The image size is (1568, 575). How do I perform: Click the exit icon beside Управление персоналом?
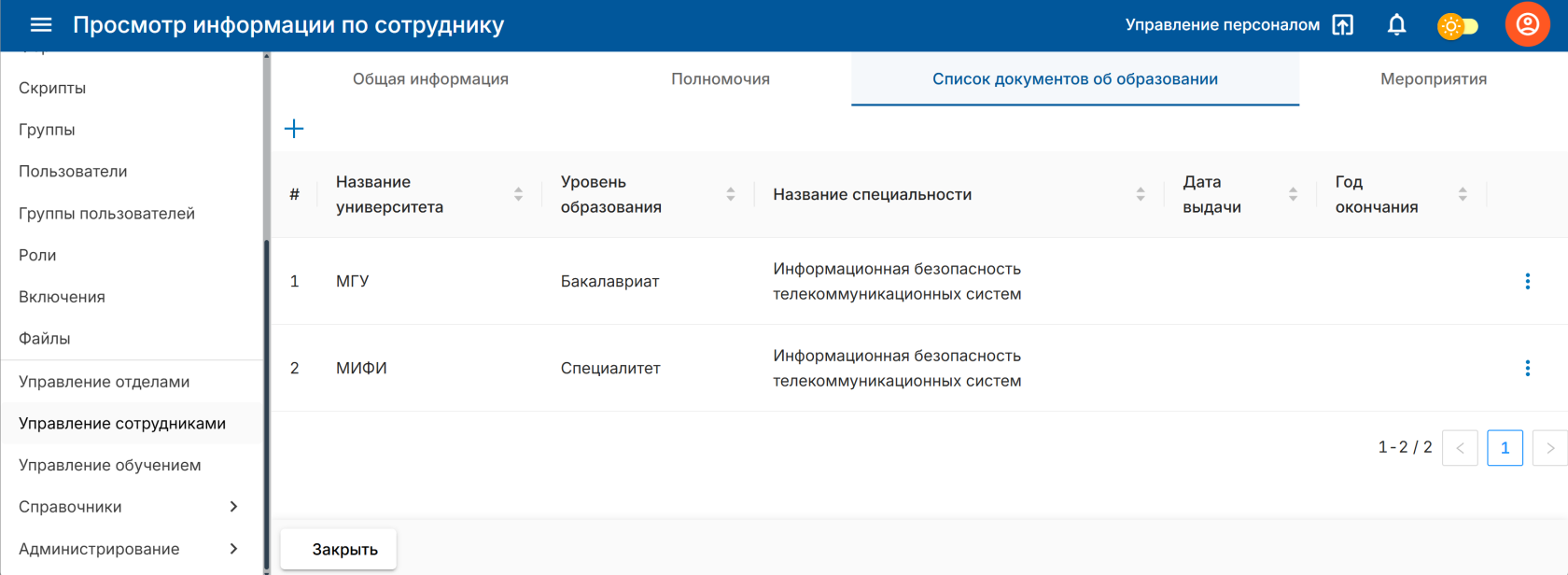click(1342, 25)
